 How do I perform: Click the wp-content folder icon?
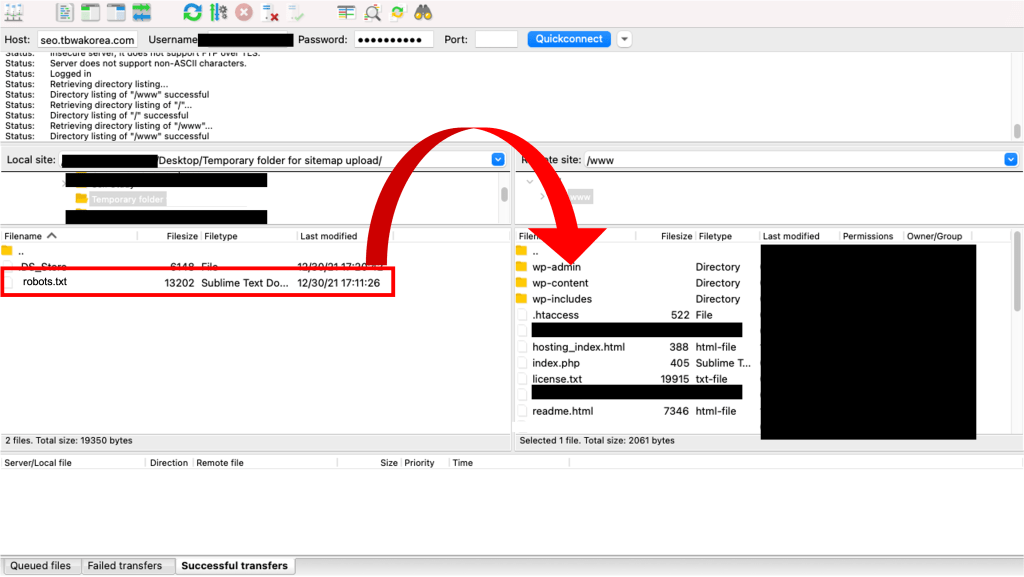click(x=521, y=283)
